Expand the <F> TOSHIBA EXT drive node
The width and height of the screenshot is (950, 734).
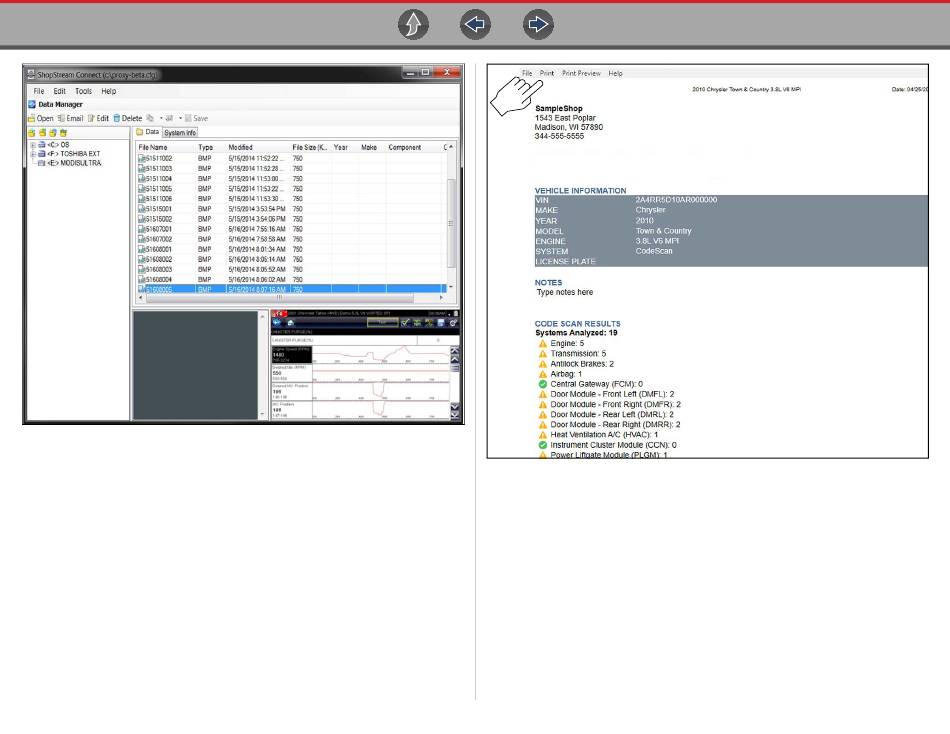33,154
